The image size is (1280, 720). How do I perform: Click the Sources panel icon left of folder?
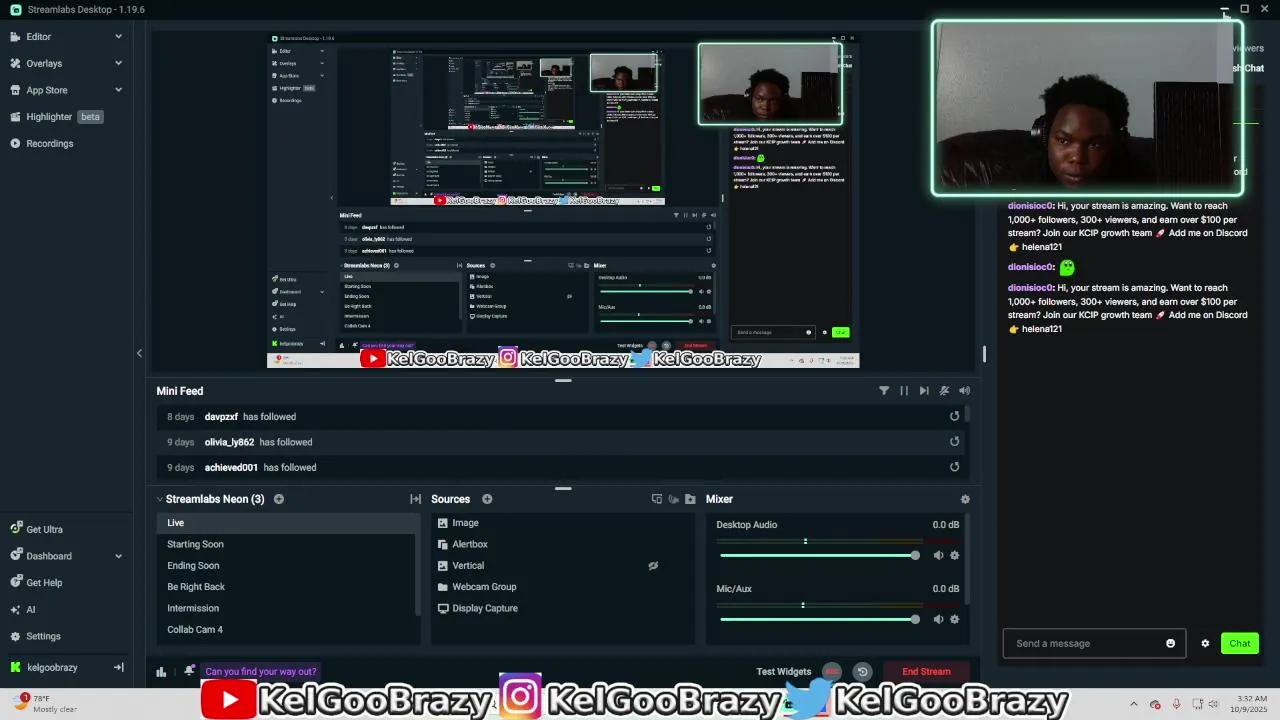(674, 499)
